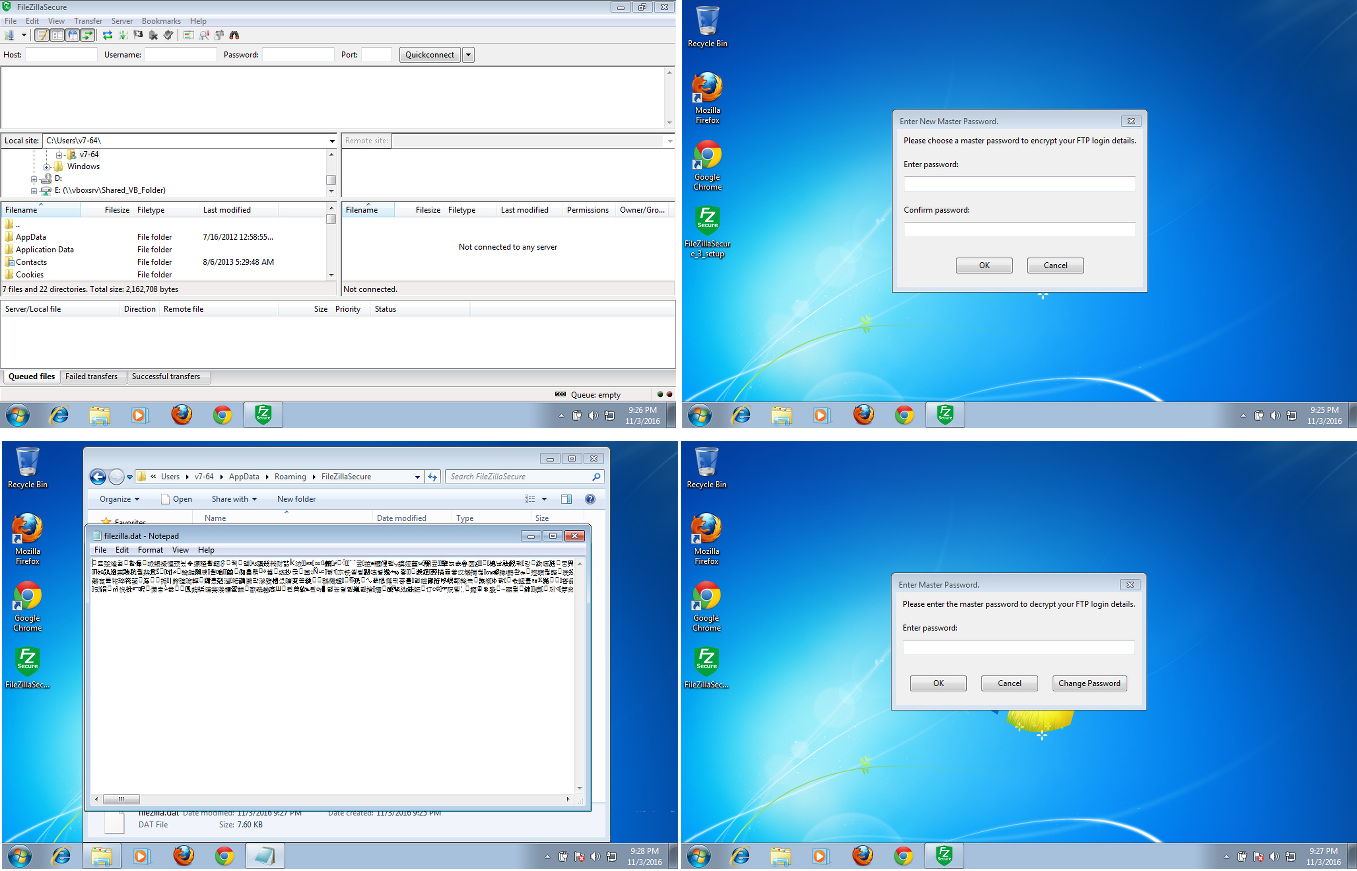Open Site Manager in FileZillaSecure toolbar
1357x871 pixels.
[9, 35]
